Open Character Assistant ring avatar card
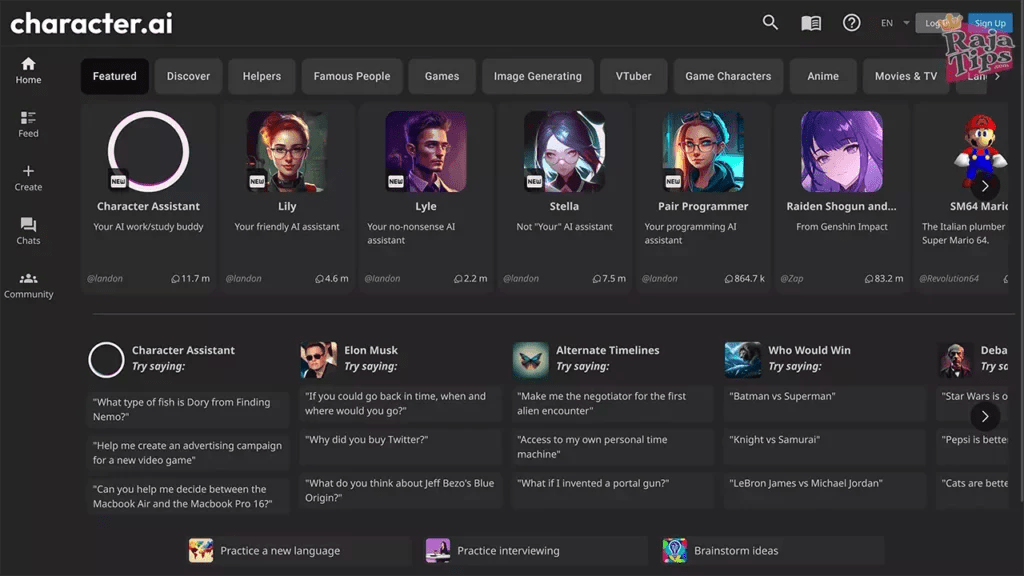This screenshot has width=1024, height=576. point(148,152)
